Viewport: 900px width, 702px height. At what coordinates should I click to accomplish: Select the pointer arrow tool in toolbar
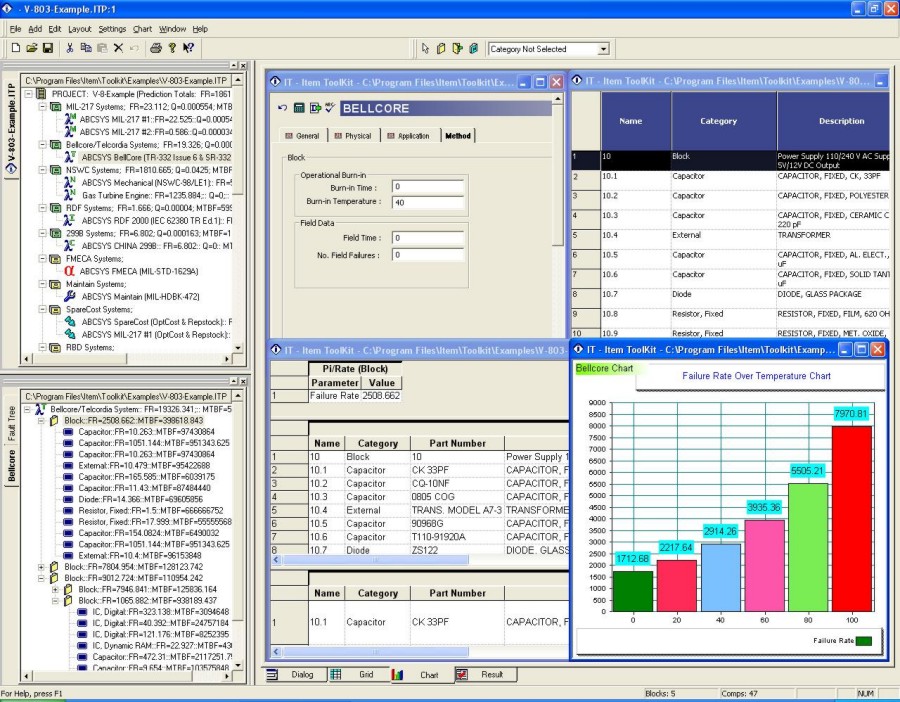[425, 48]
